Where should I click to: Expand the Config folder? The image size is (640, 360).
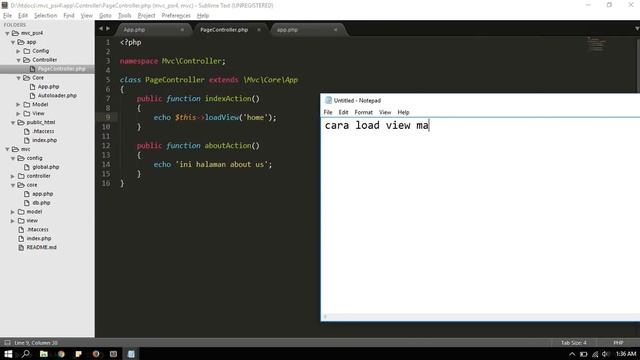pyautogui.click(x=18, y=51)
